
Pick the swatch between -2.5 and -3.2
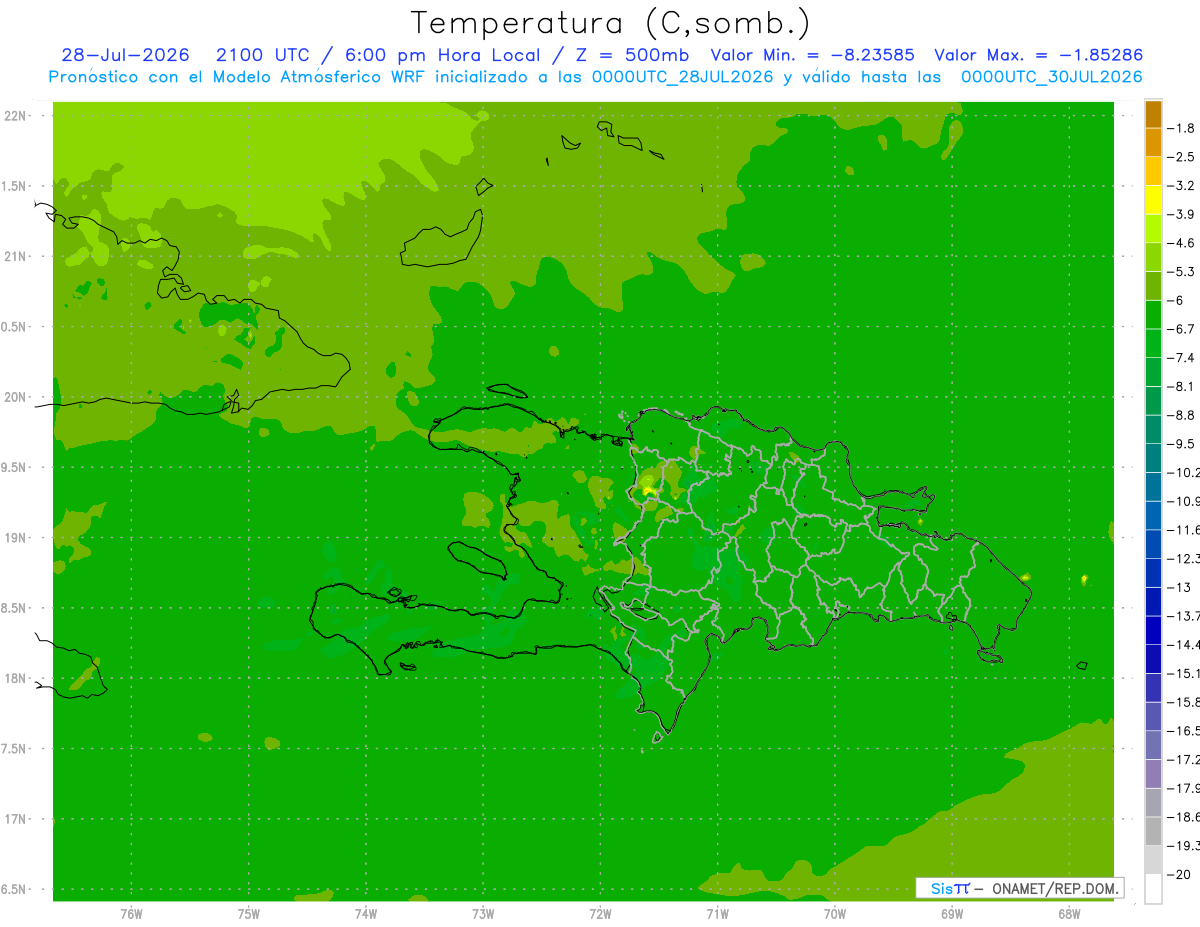pos(1153,171)
